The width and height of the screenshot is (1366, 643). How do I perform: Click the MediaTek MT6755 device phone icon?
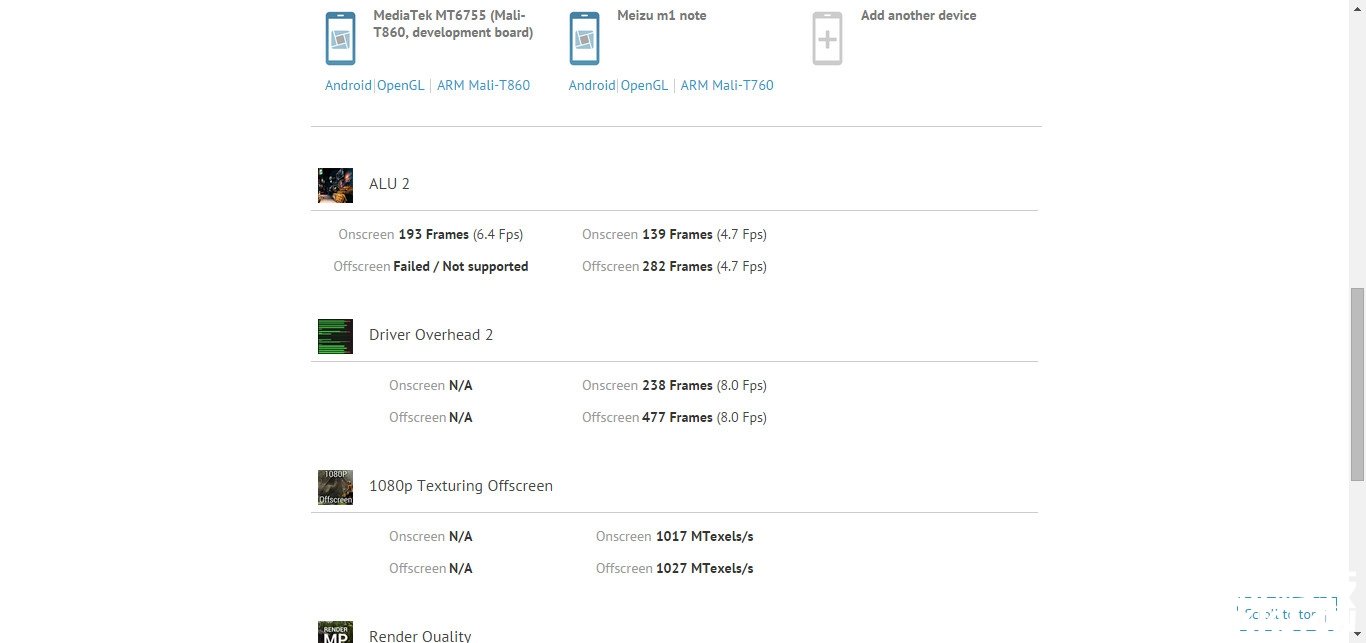(340, 38)
